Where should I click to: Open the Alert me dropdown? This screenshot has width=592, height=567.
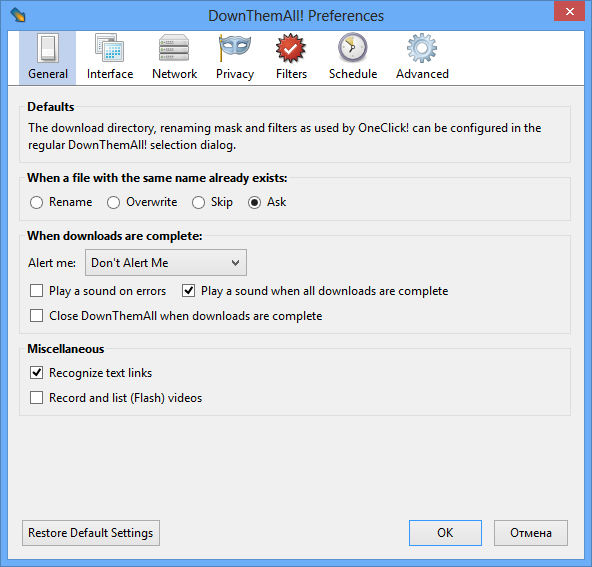click(166, 262)
